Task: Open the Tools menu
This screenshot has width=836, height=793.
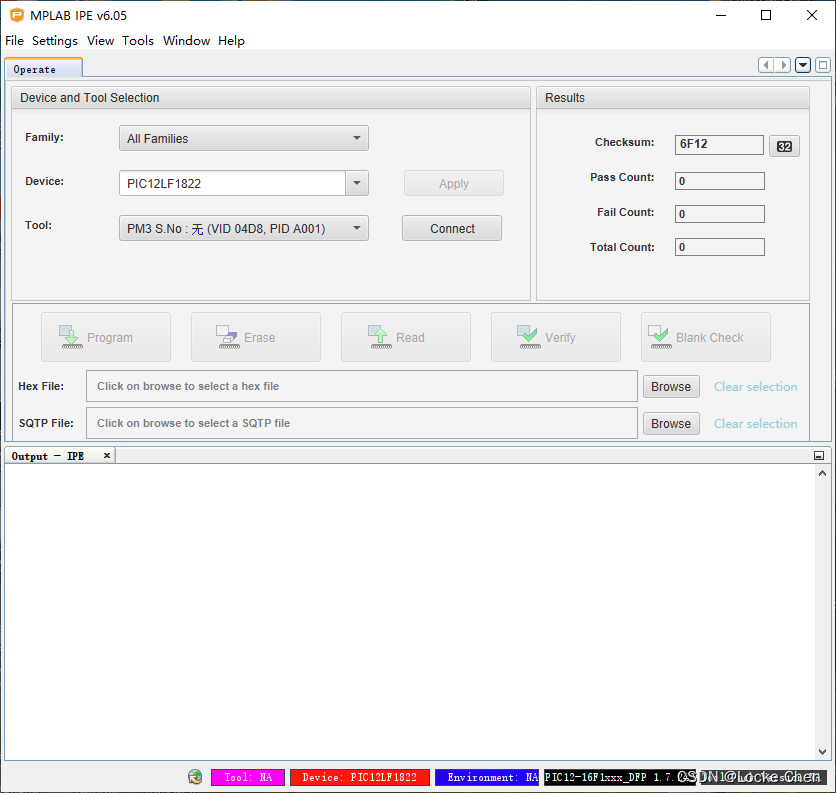Action: point(138,41)
